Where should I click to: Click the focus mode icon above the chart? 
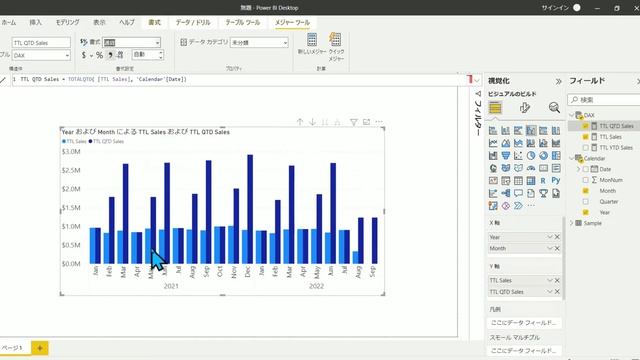click(x=367, y=122)
